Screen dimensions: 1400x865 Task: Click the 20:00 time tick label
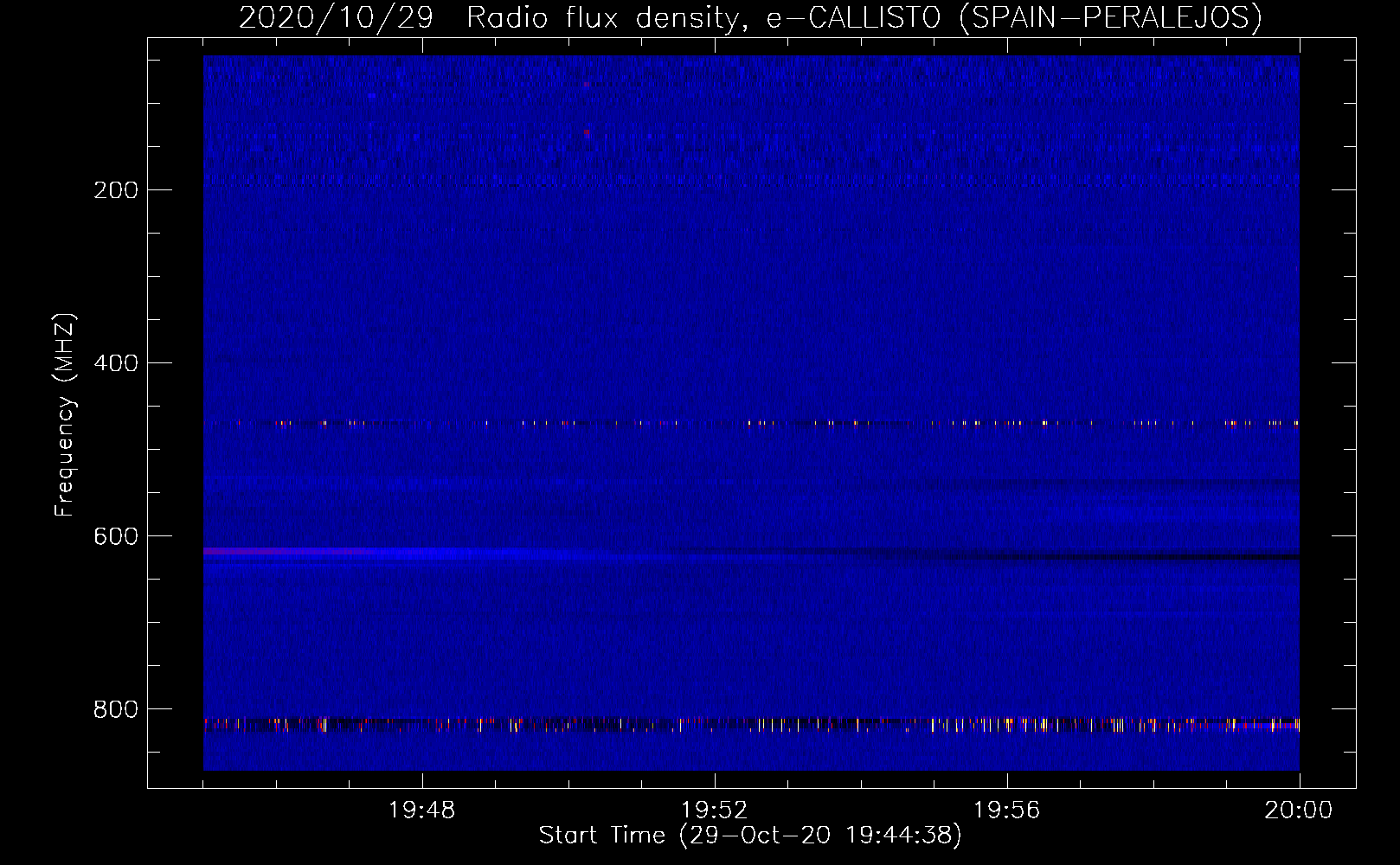click(x=1299, y=811)
